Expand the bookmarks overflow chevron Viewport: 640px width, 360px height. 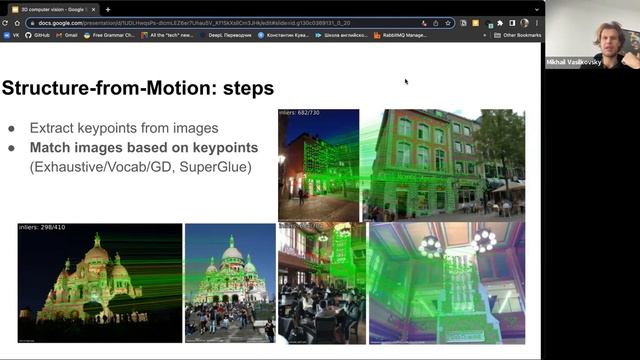pos(484,36)
